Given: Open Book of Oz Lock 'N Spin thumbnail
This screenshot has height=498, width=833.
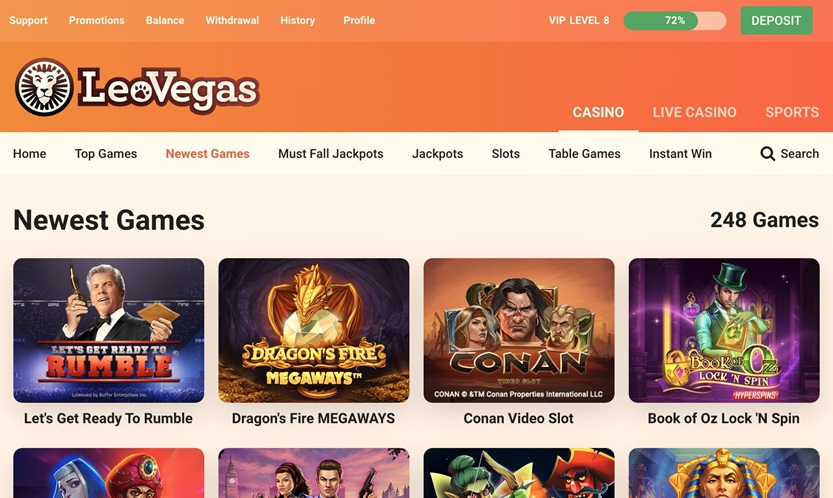Looking at the screenshot, I should point(724,330).
